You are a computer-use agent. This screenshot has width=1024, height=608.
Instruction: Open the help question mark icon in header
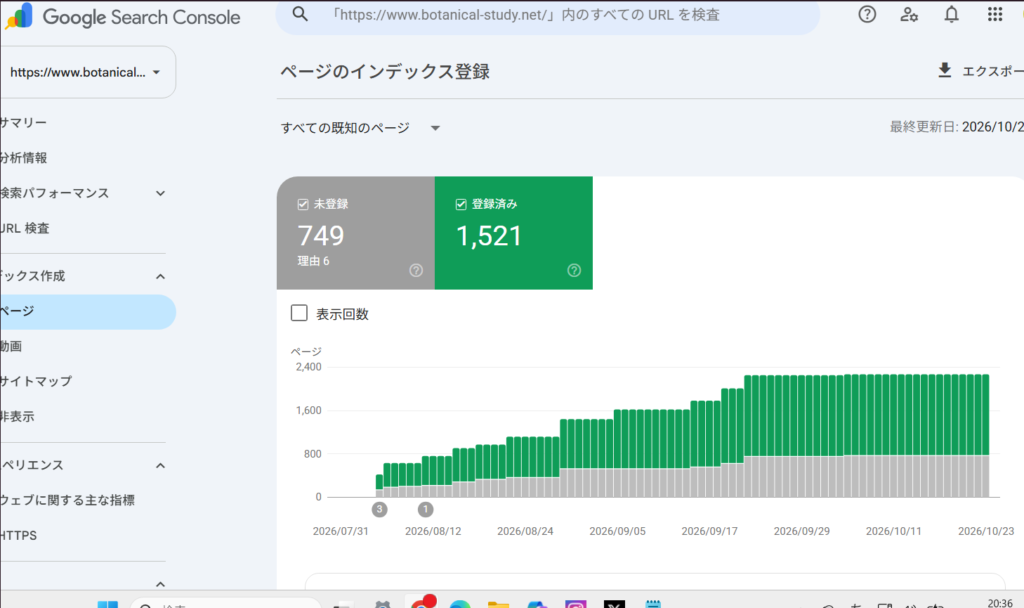(x=867, y=14)
